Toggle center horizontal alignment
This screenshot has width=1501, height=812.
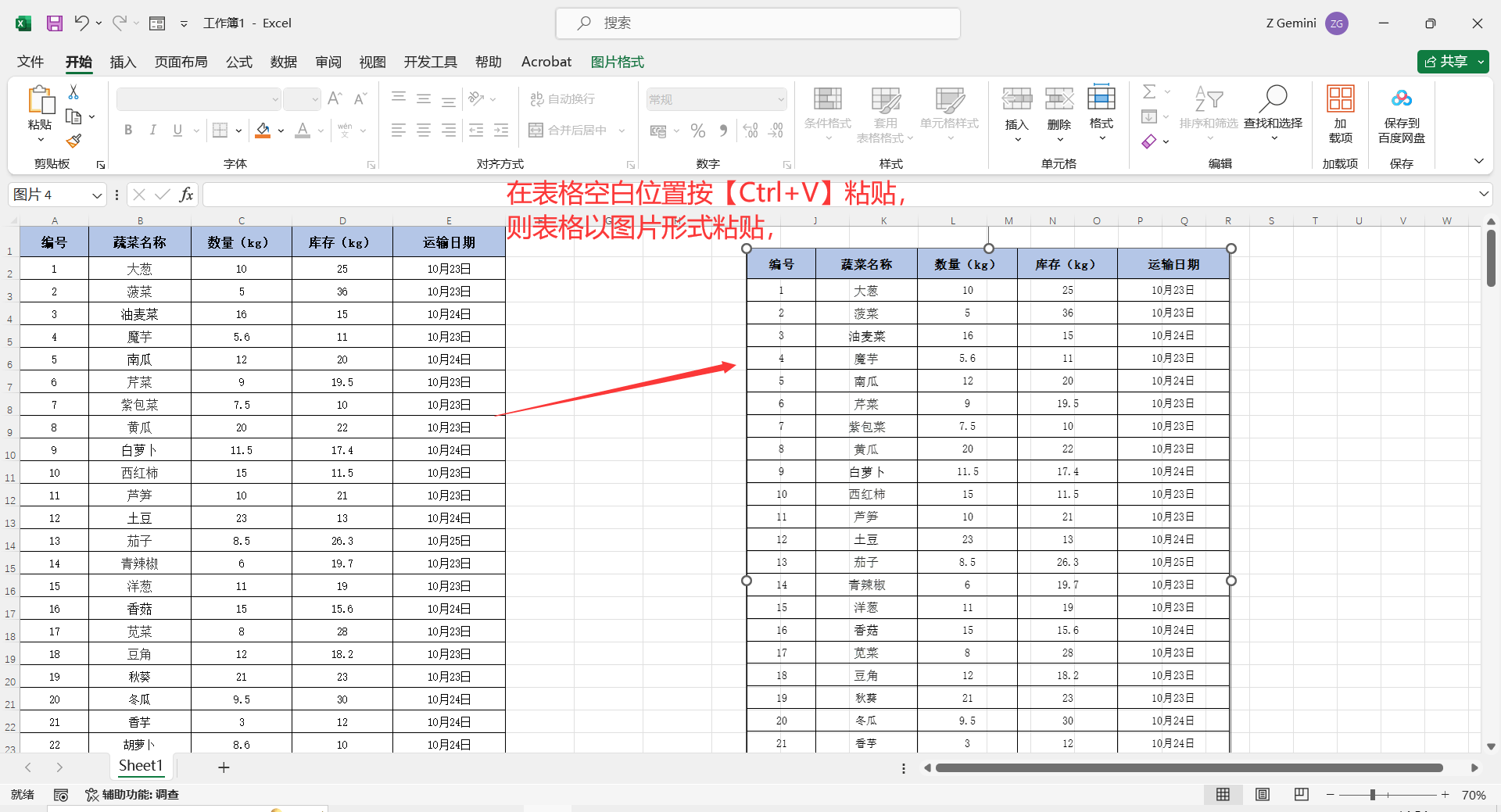424,131
